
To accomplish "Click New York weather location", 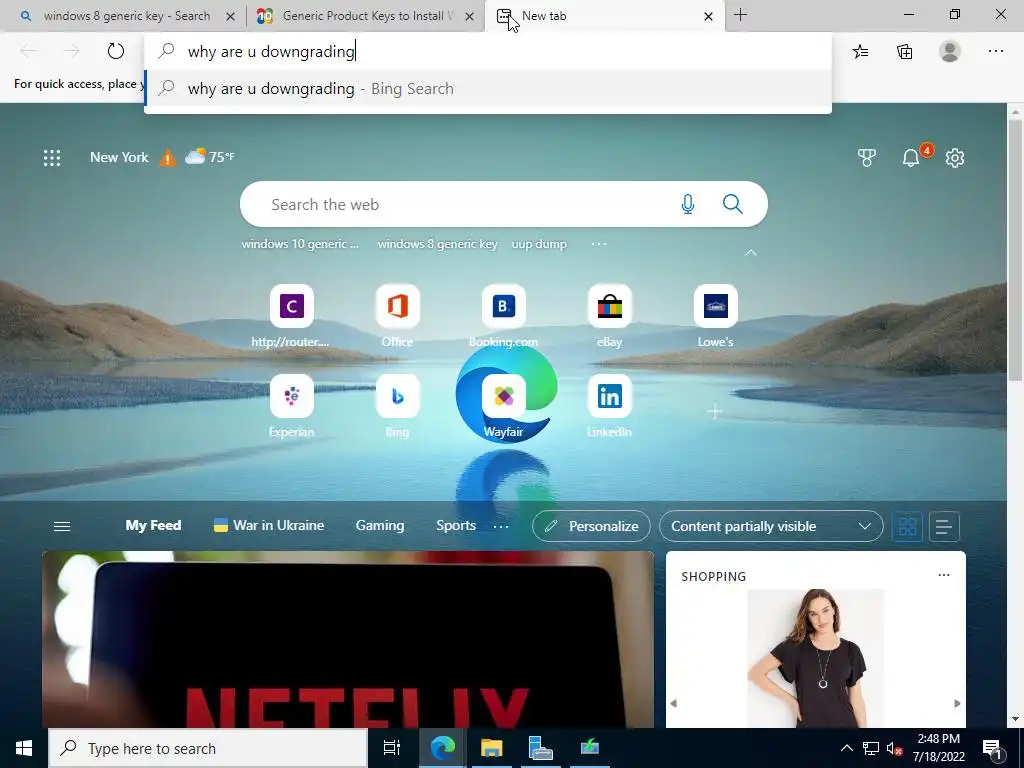I will pyautogui.click(x=120, y=157).
